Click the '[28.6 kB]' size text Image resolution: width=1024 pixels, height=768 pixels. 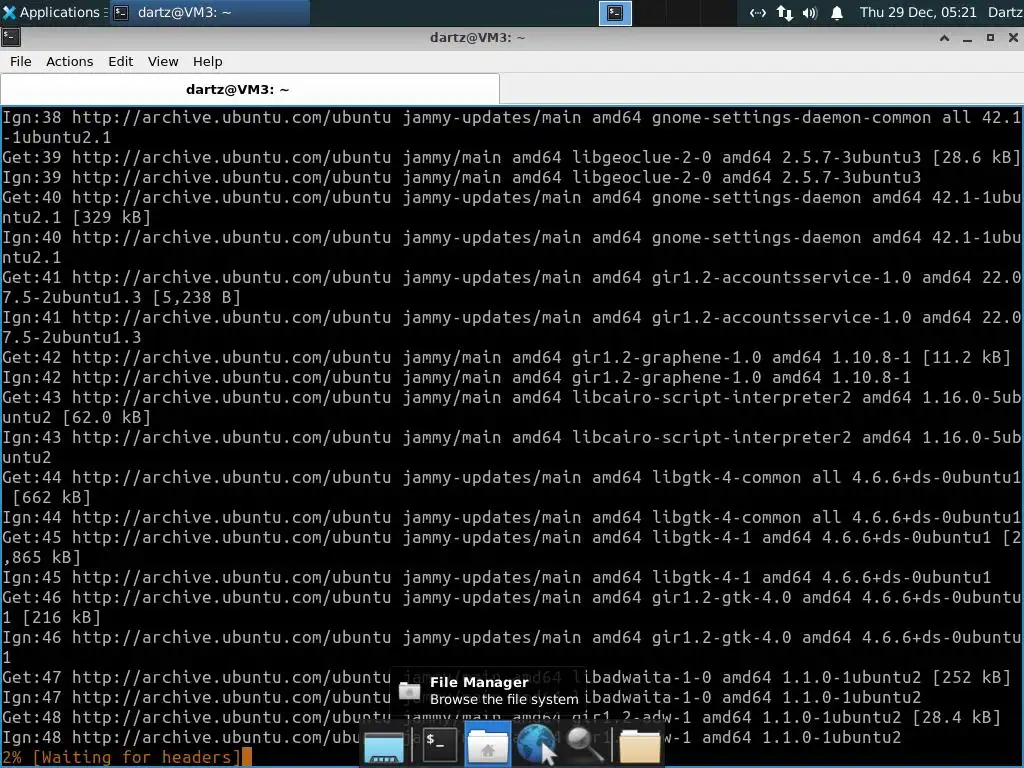[x=976, y=157]
